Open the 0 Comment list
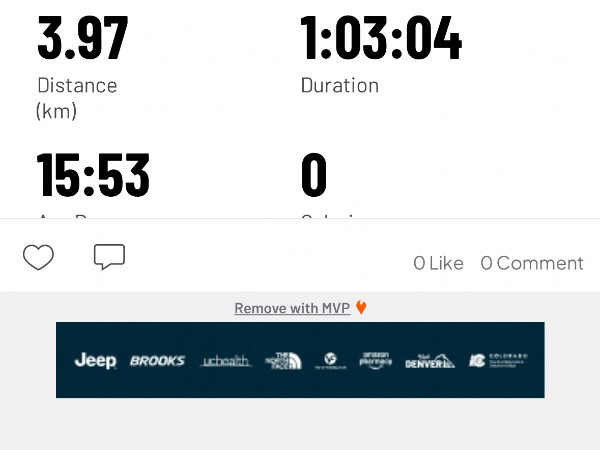The width and height of the screenshot is (600, 450). (532, 263)
